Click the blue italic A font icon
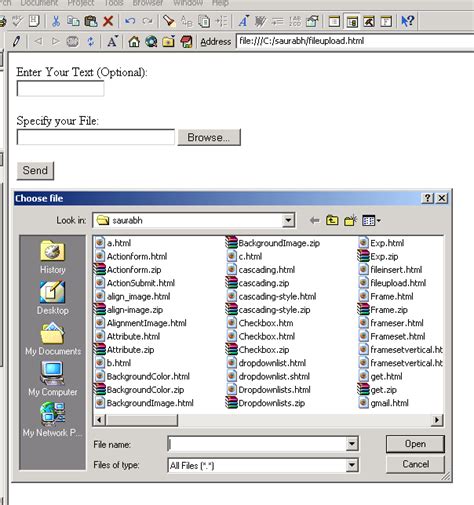This screenshot has height=505, width=474. click(243, 21)
